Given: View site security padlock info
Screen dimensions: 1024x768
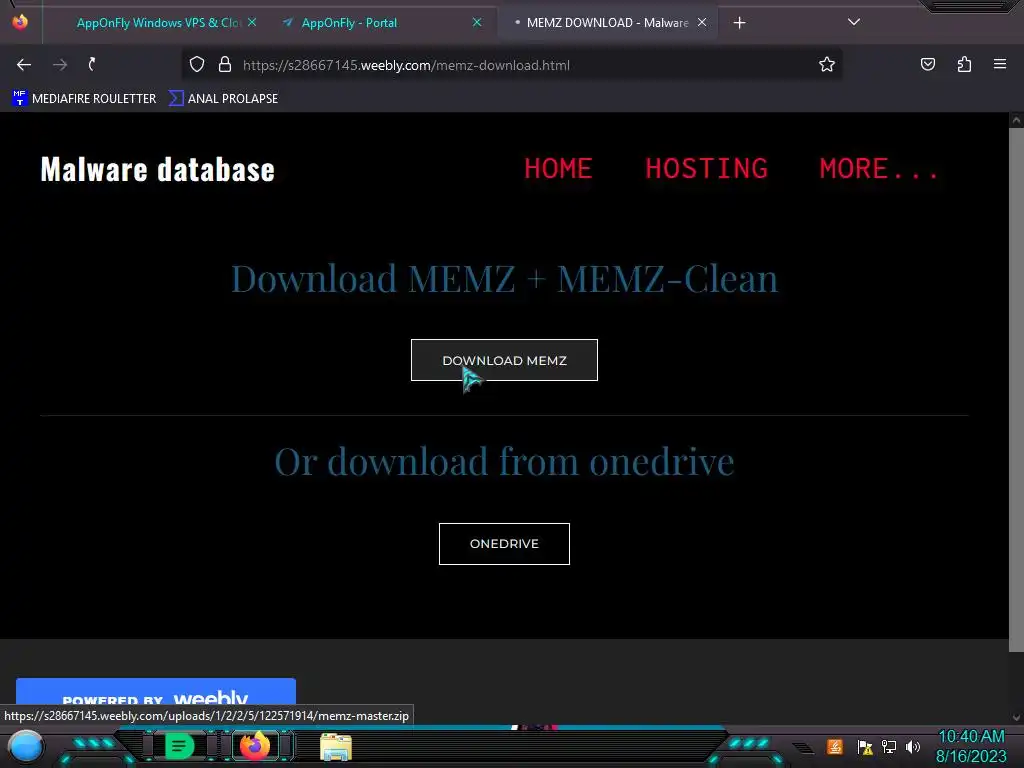Looking at the screenshot, I should (x=225, y=65).
